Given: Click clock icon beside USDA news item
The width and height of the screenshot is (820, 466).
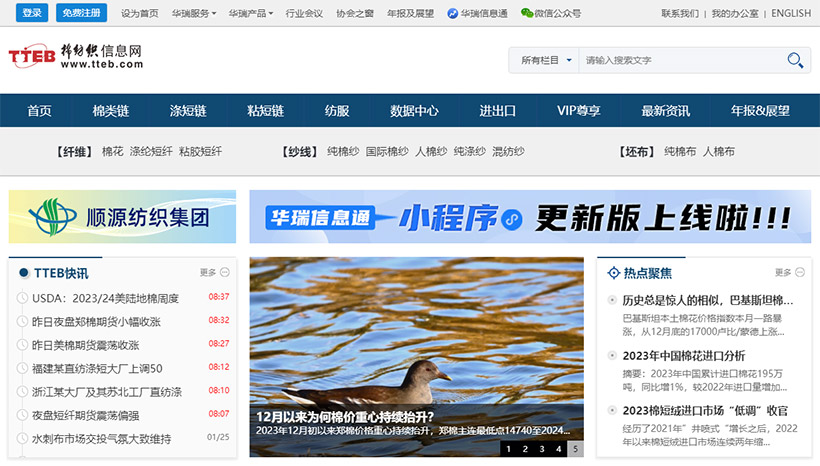Looking at the screenshot, I should [22, 298].
